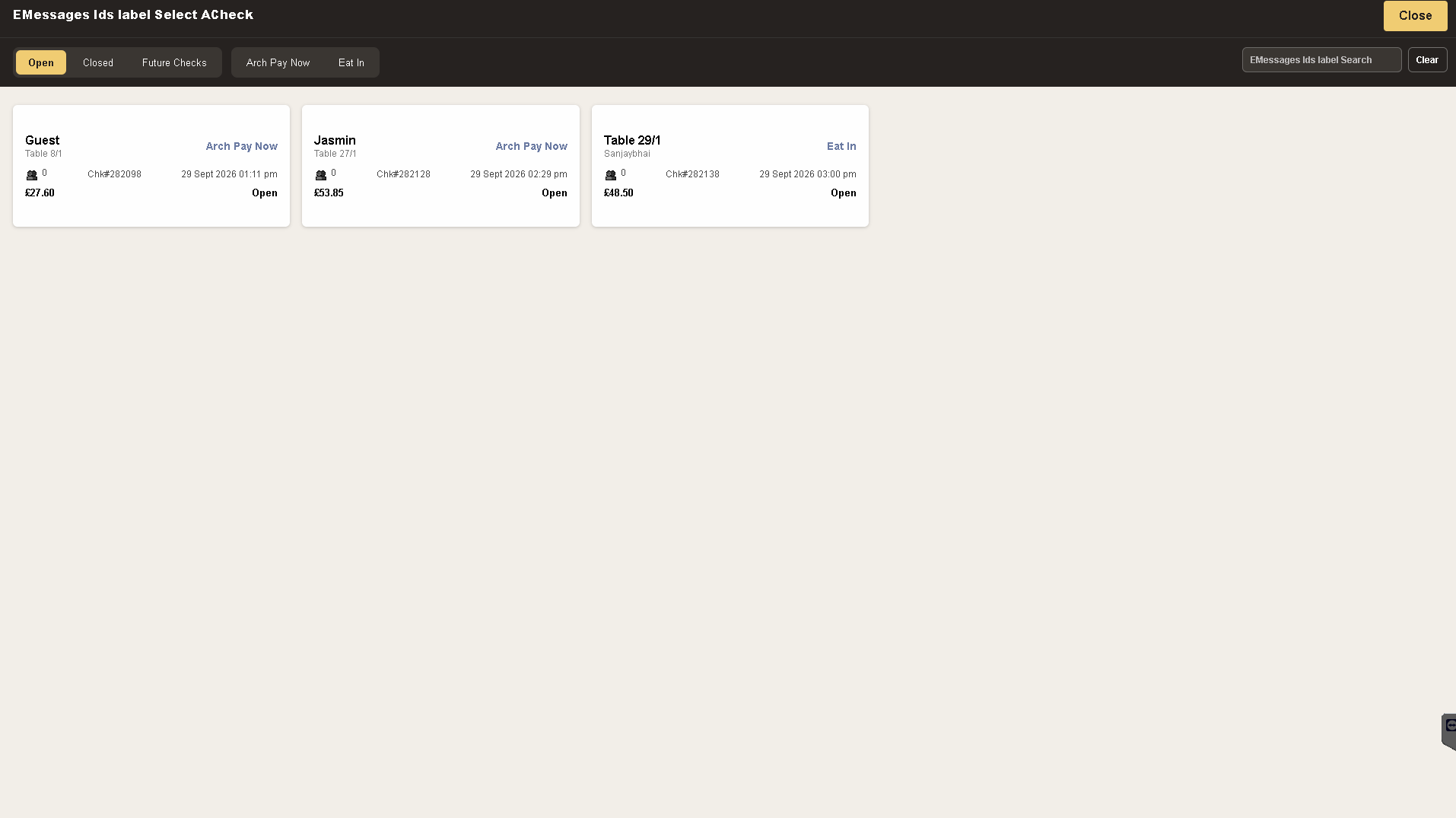The width and height of the screenshot is (1456, 818).
Task: Click guest count icon on Guest check
Action: (x=32, y=175)
